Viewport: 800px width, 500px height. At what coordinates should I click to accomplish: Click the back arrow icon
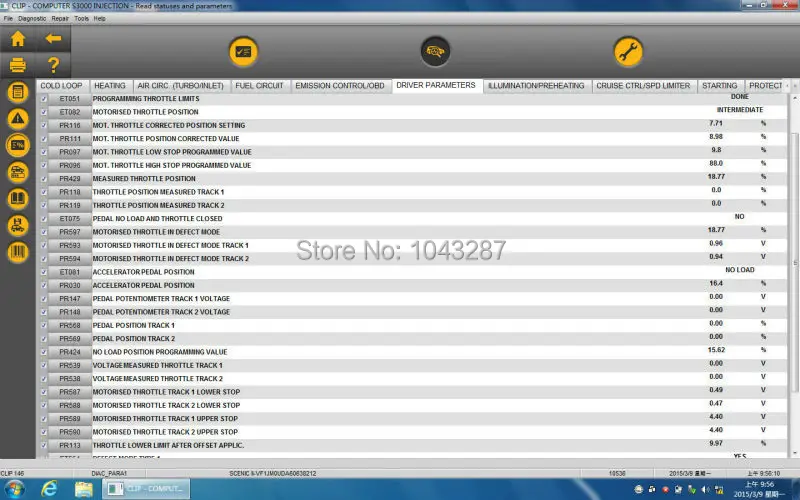pos(53,38)
